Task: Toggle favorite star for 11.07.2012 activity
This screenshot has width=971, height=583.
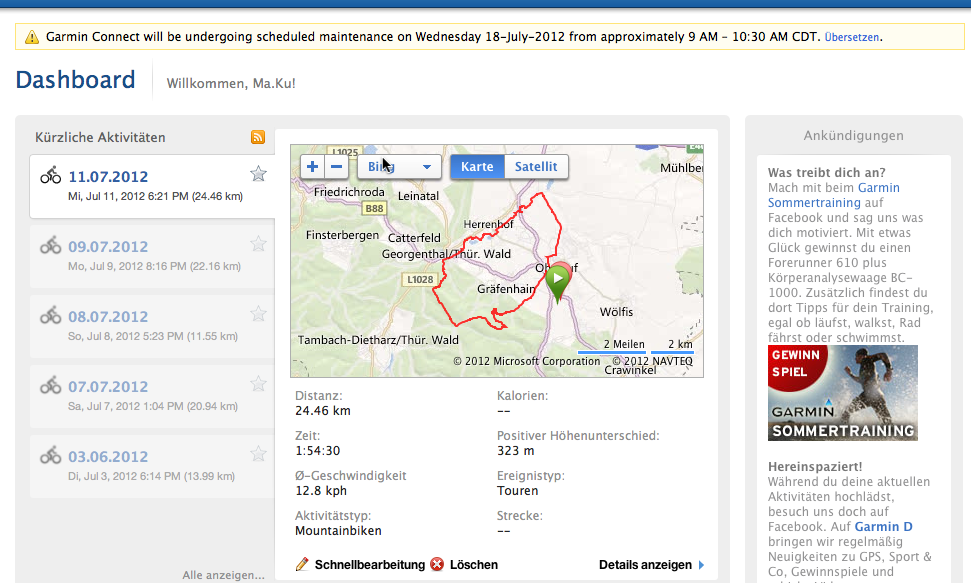Action: 258,174
